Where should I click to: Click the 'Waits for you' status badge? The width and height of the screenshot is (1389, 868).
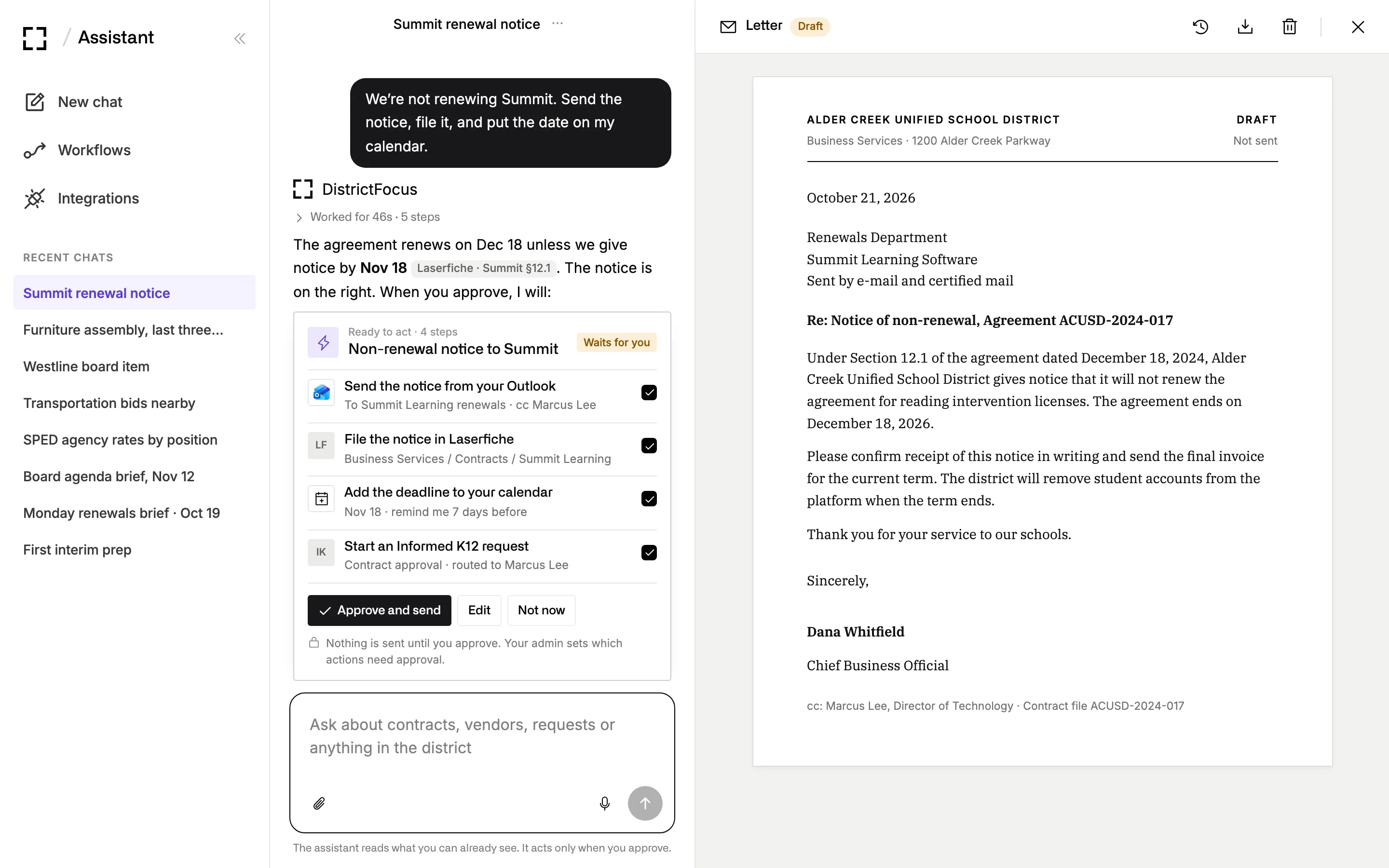pos(616,342)
